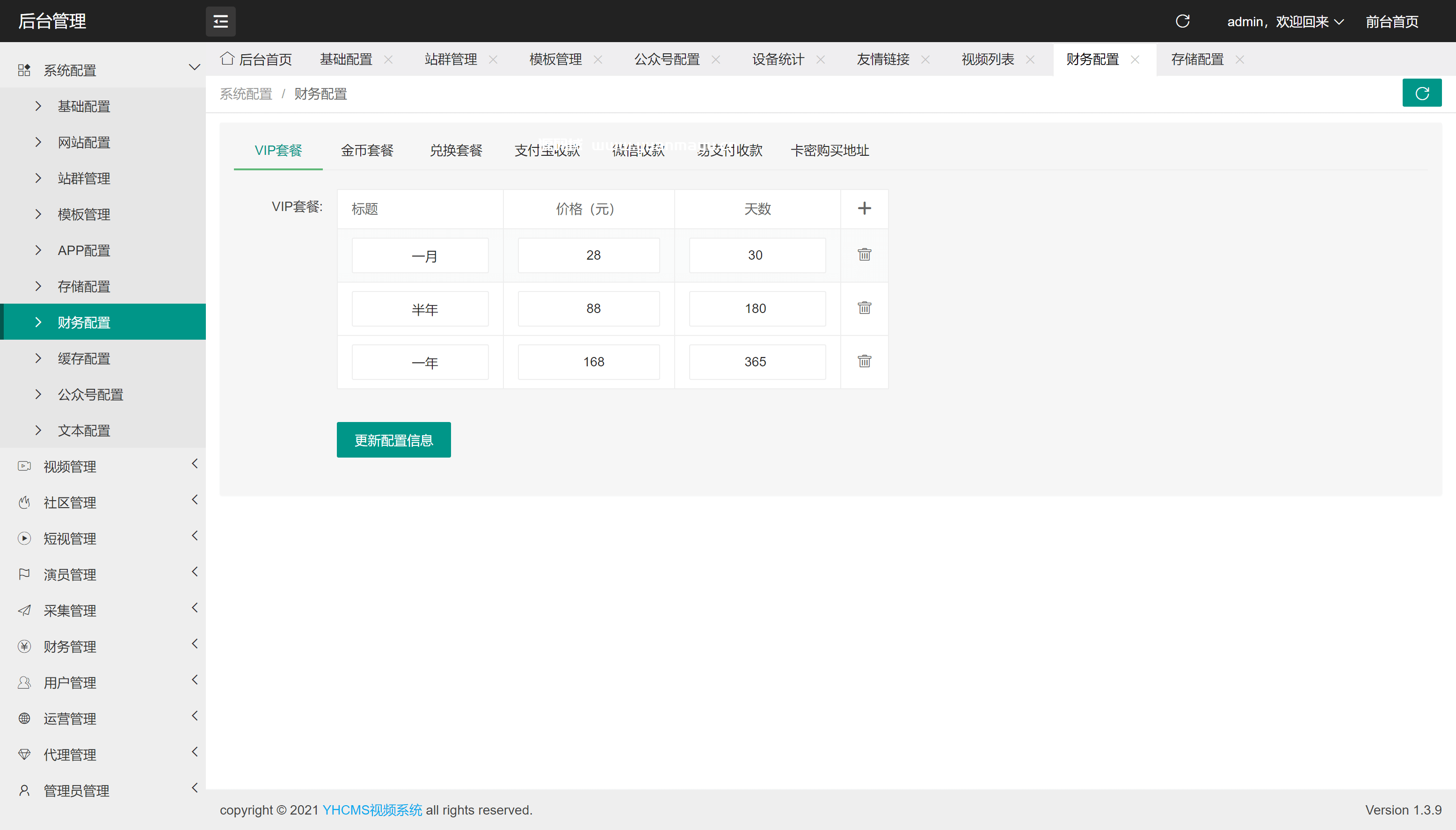This screenshot has width=1456, height=830.
Task: Select the 财务管理 currency icon
Action: [23, 646]
